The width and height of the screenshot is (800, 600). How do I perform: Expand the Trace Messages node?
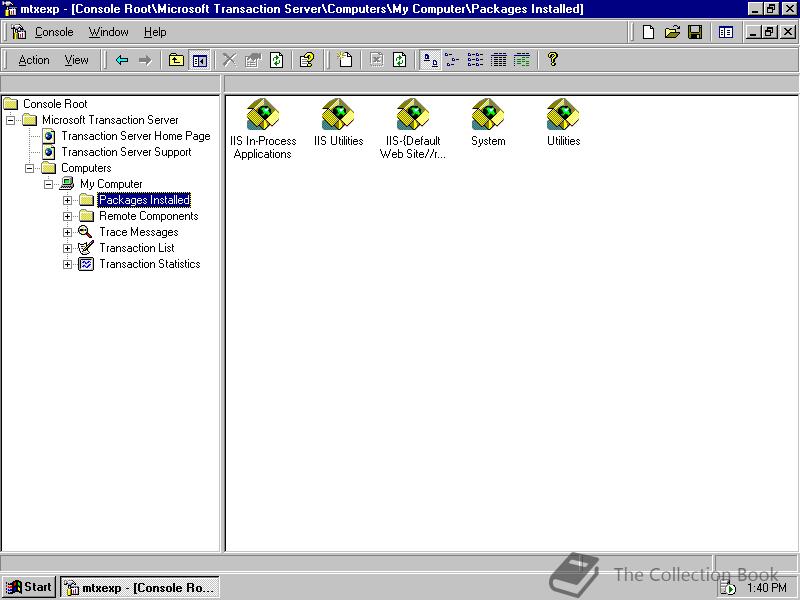[67, 232]
